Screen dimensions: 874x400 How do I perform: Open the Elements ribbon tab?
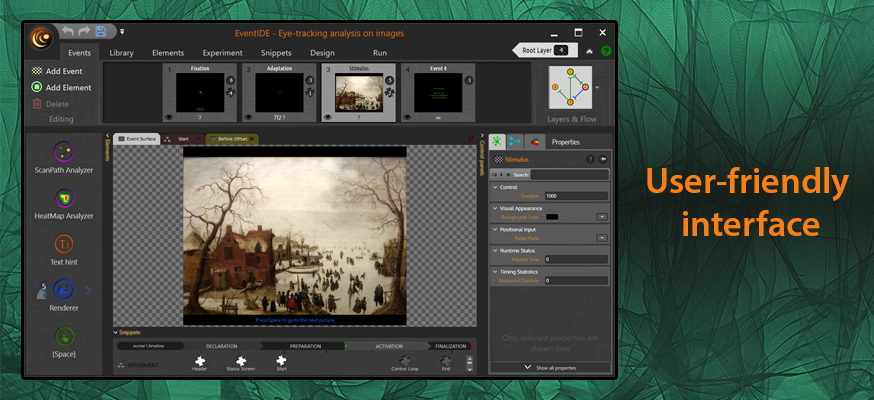coord(168,53)
